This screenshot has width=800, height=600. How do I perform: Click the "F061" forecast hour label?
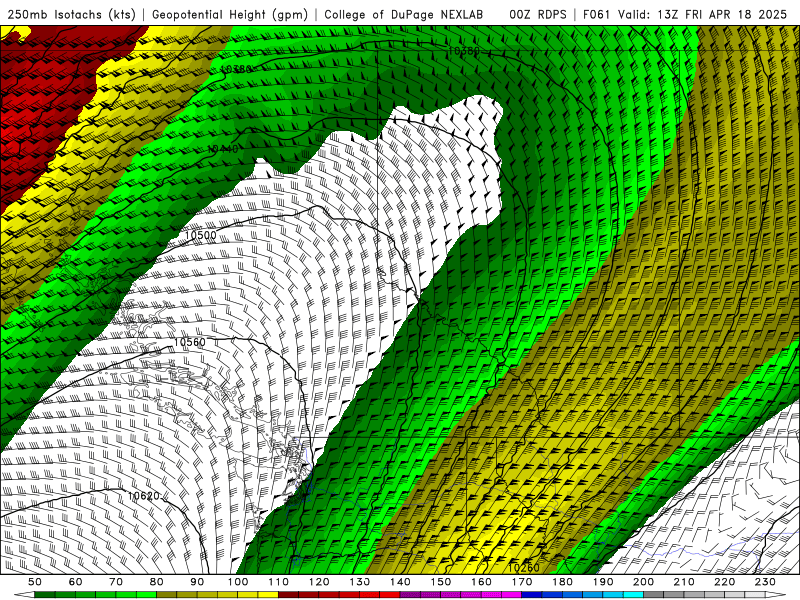coord(596,14)
